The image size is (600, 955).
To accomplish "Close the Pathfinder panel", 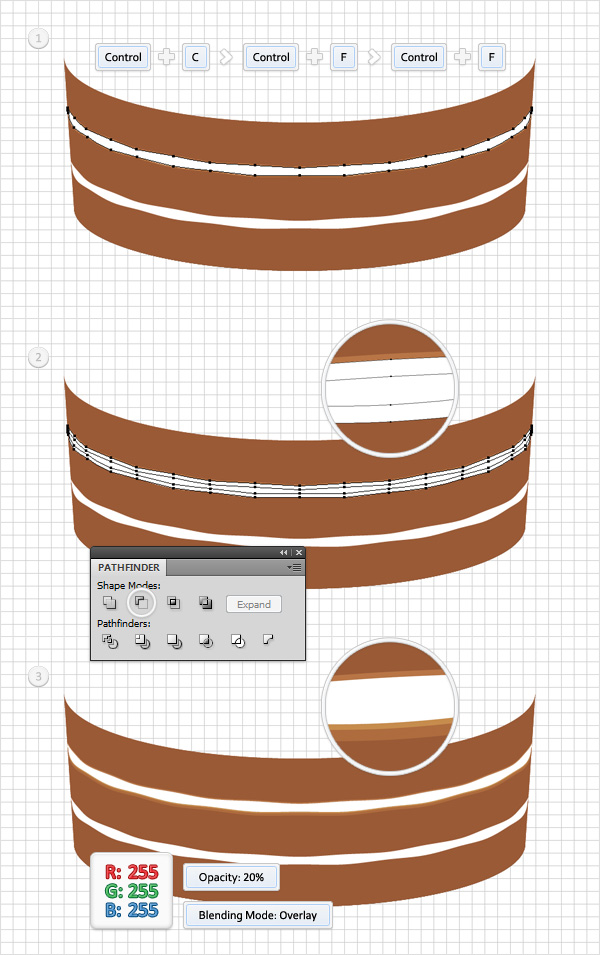I will 298,552.
